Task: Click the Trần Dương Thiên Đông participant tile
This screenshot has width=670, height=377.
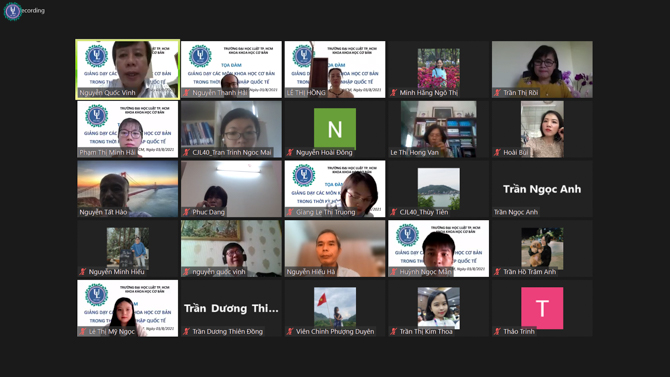Action: pos(231,308)
